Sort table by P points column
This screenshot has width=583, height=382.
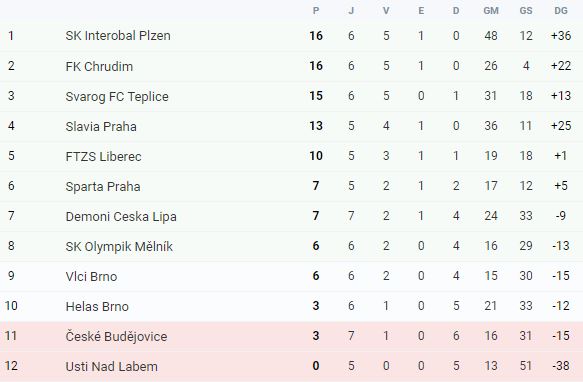(x=316, y=11)
